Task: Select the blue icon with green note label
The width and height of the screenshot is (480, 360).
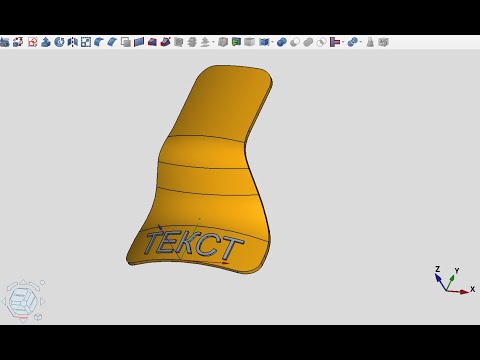Action: (236, 42)
